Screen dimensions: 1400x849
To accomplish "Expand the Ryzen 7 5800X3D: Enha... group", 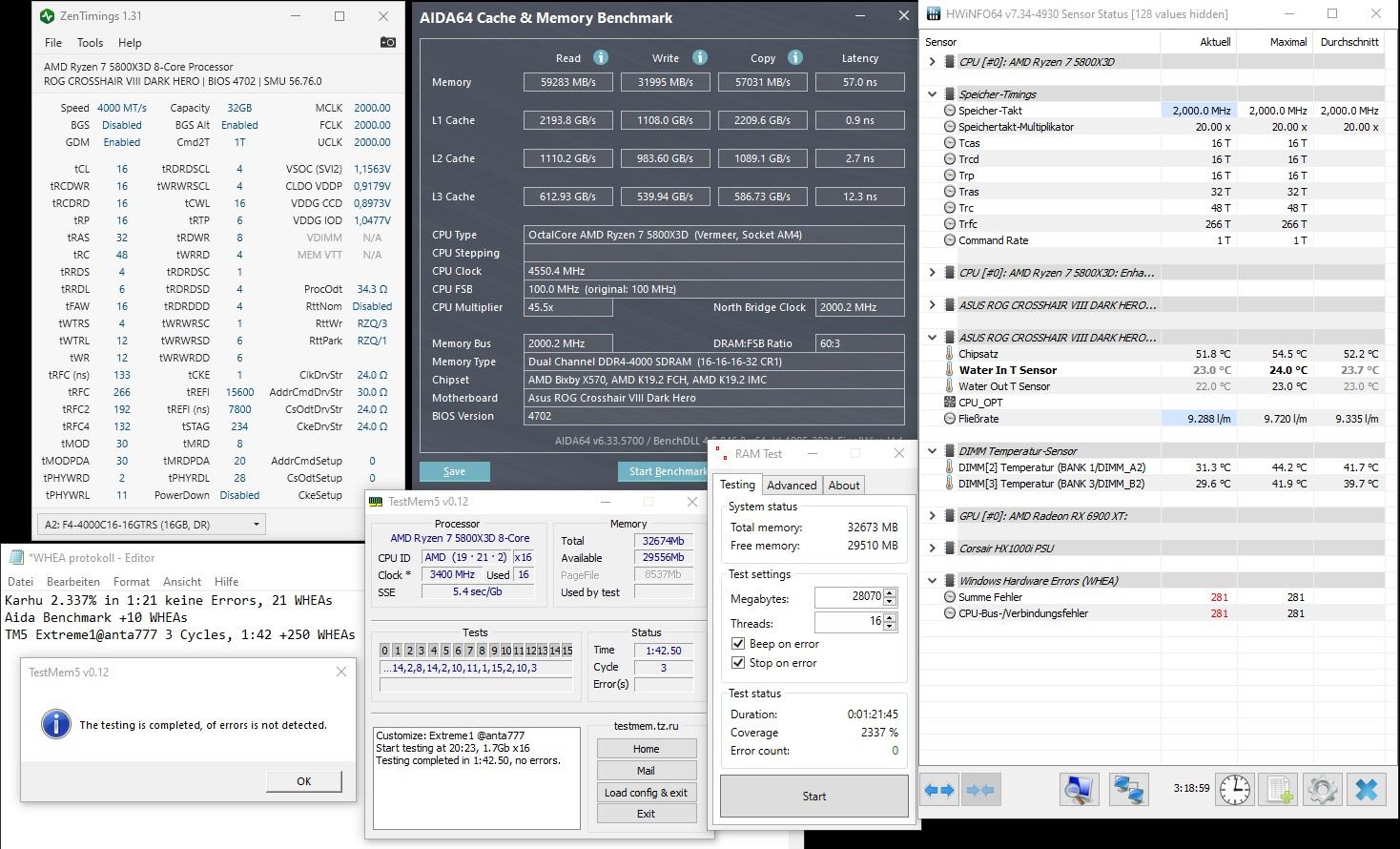I will coord(932,273).
